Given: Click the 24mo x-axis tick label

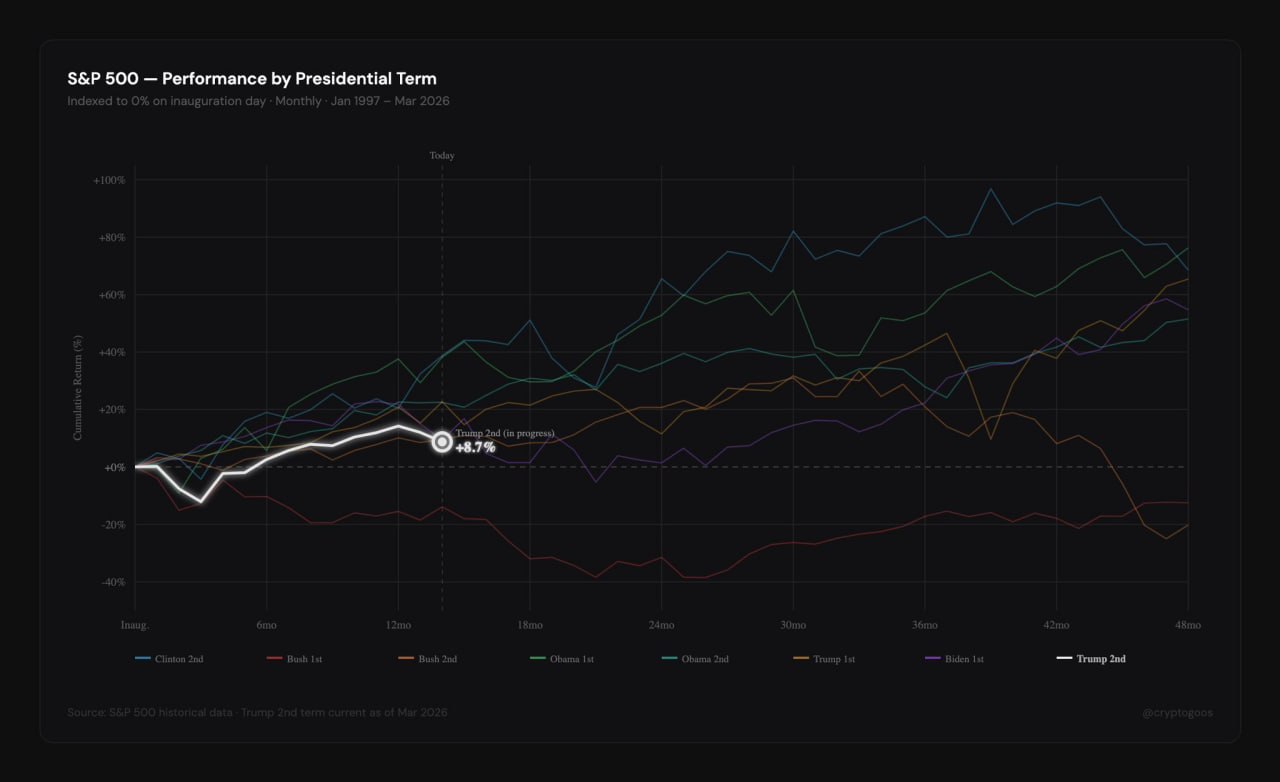Looking at the screenshot, I should pyautogui.click(x=661, y=625).
